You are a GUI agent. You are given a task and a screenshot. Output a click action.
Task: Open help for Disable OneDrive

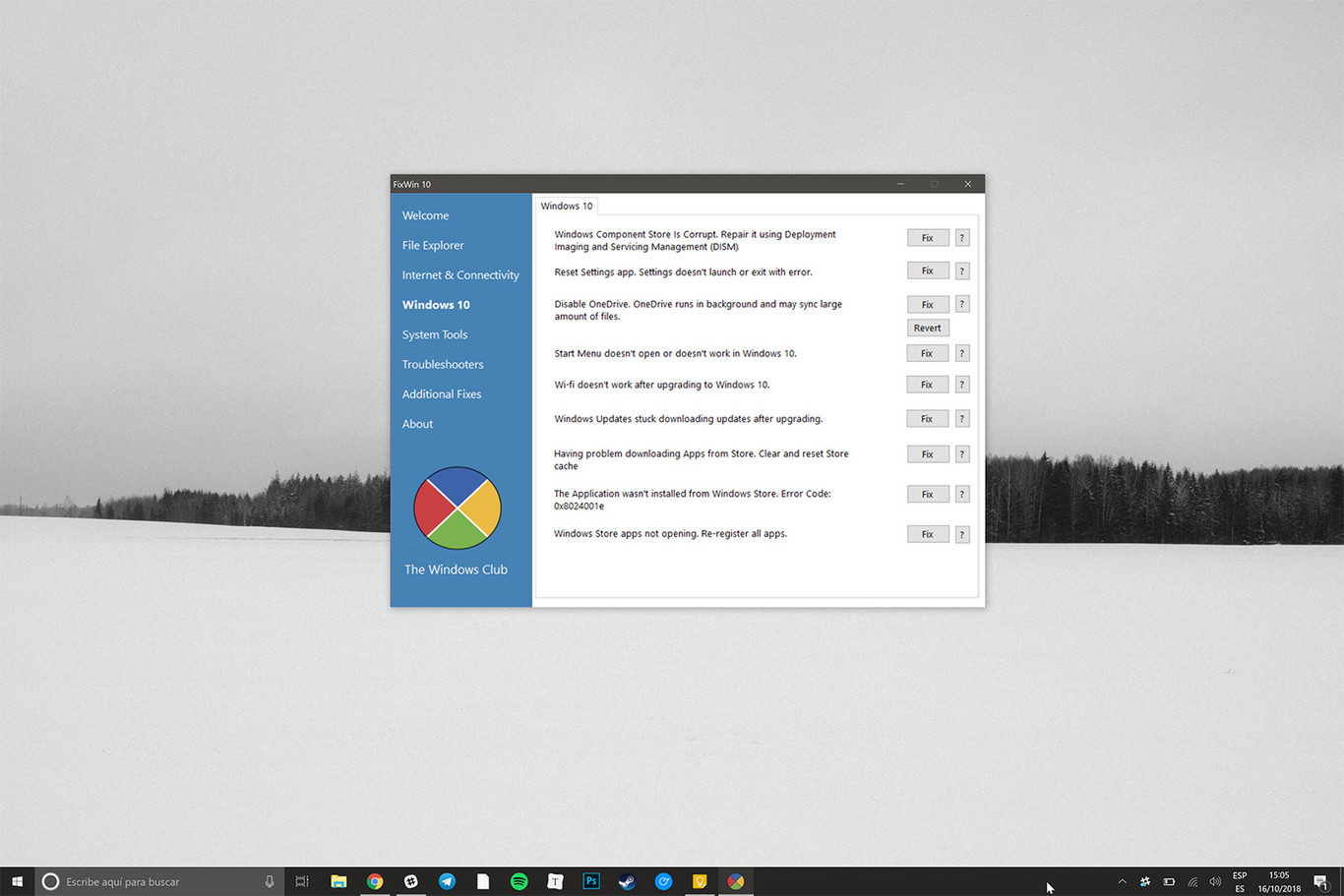(x=962, y=304)
